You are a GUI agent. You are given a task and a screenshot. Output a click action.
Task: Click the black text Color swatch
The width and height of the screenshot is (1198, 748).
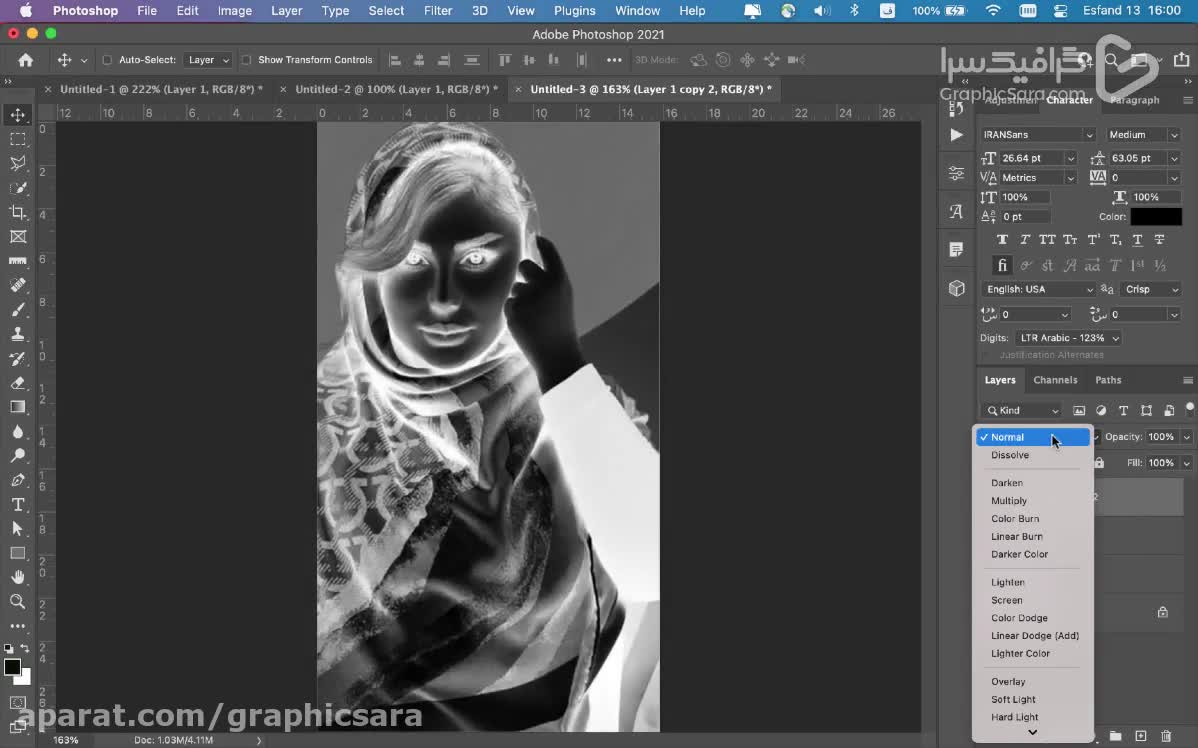[1156, 216]
